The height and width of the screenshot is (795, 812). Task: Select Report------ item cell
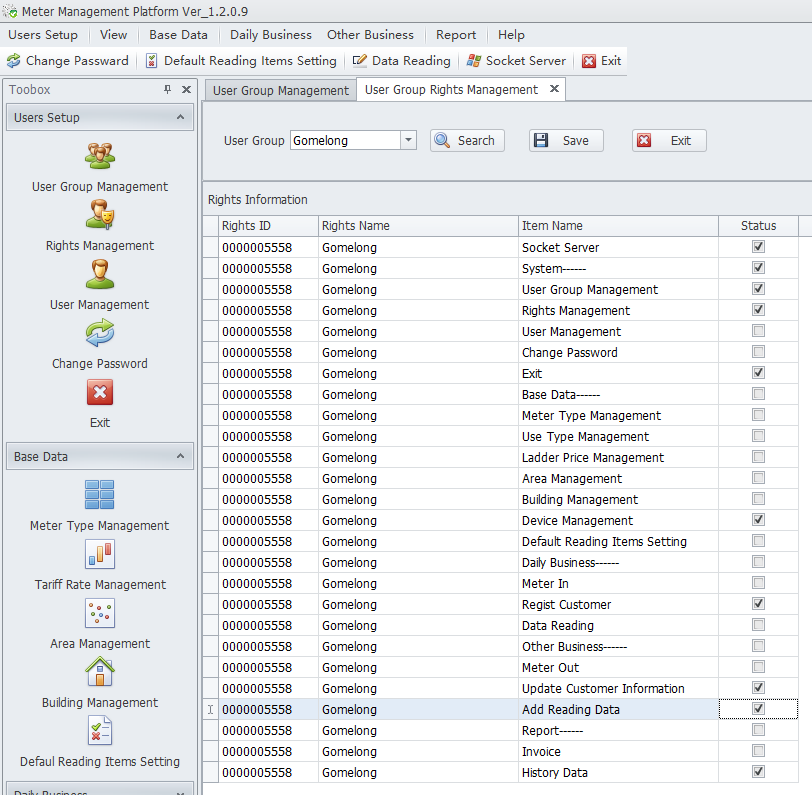(x=618, y=730)
